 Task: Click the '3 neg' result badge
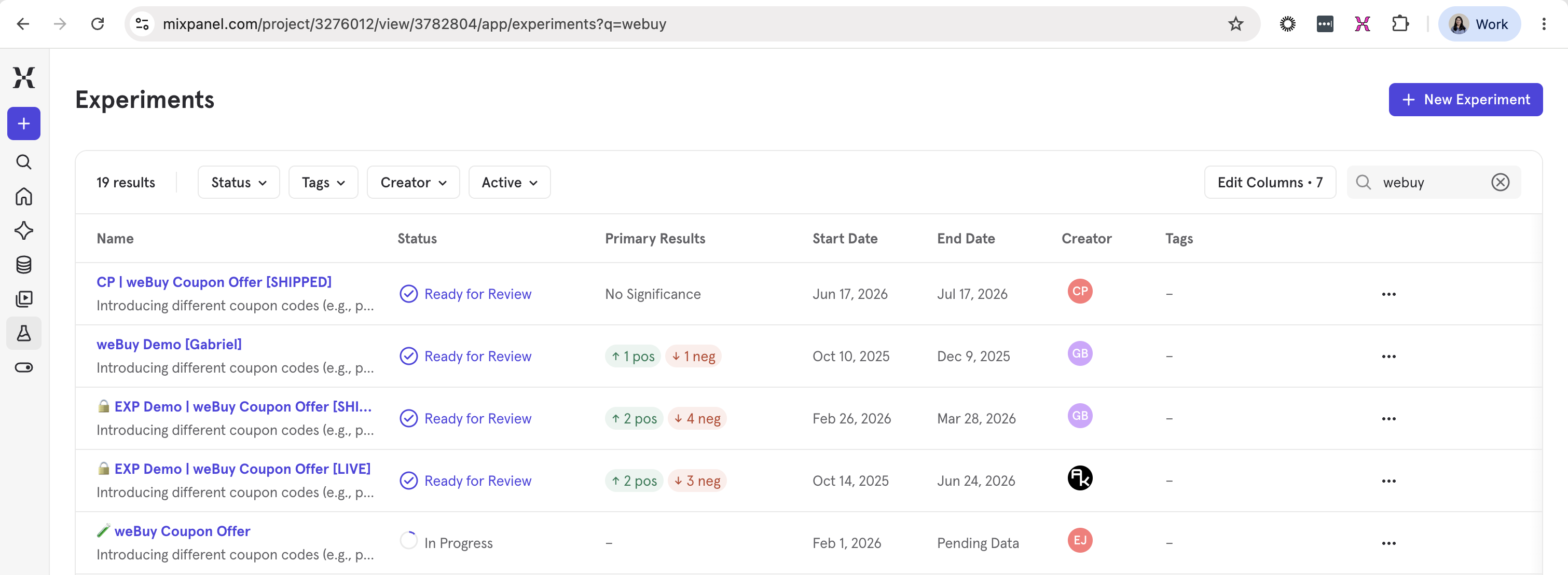(x=697, y=481)
